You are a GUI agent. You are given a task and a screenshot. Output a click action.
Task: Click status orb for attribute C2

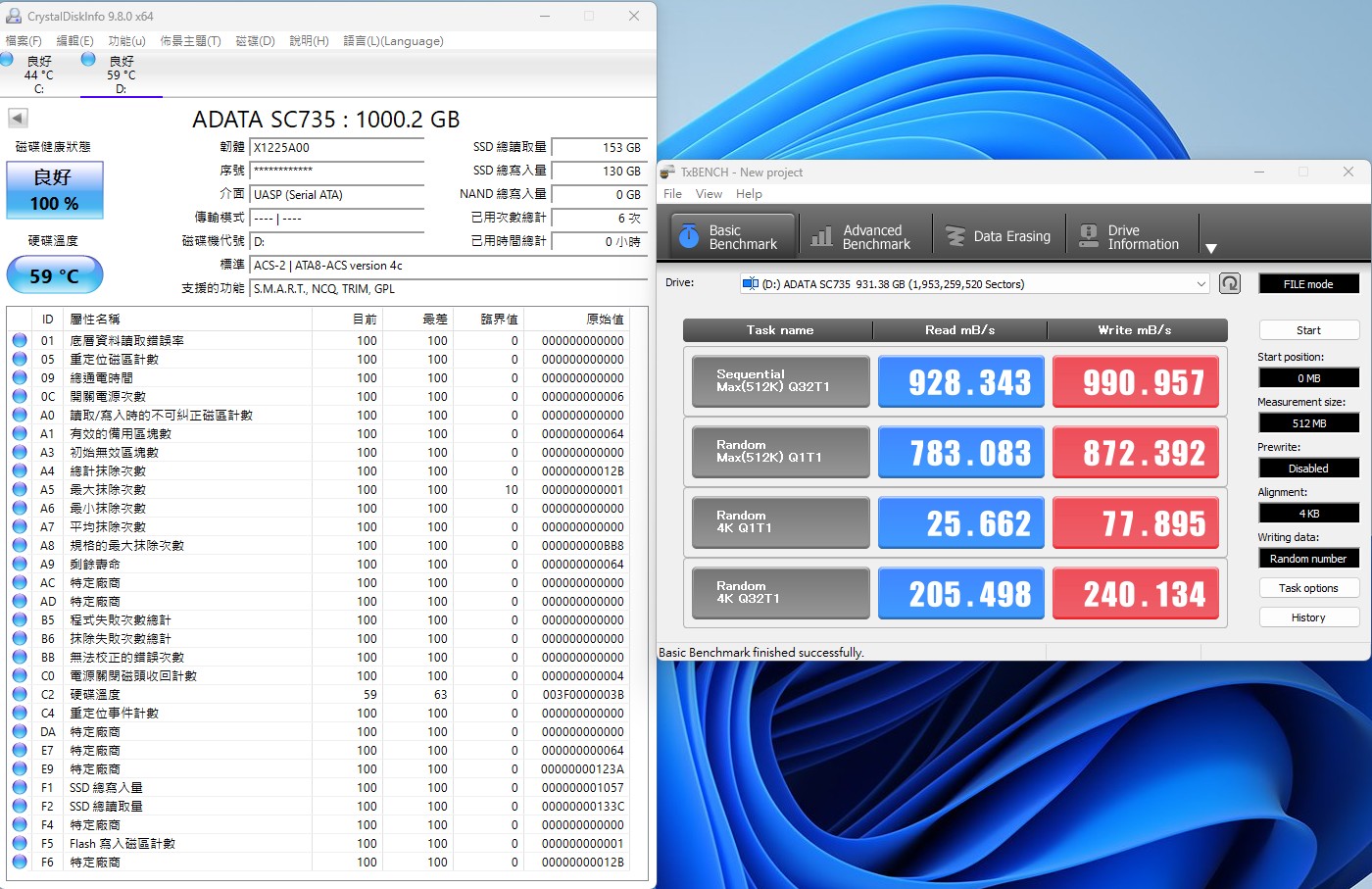pos(20,694)
